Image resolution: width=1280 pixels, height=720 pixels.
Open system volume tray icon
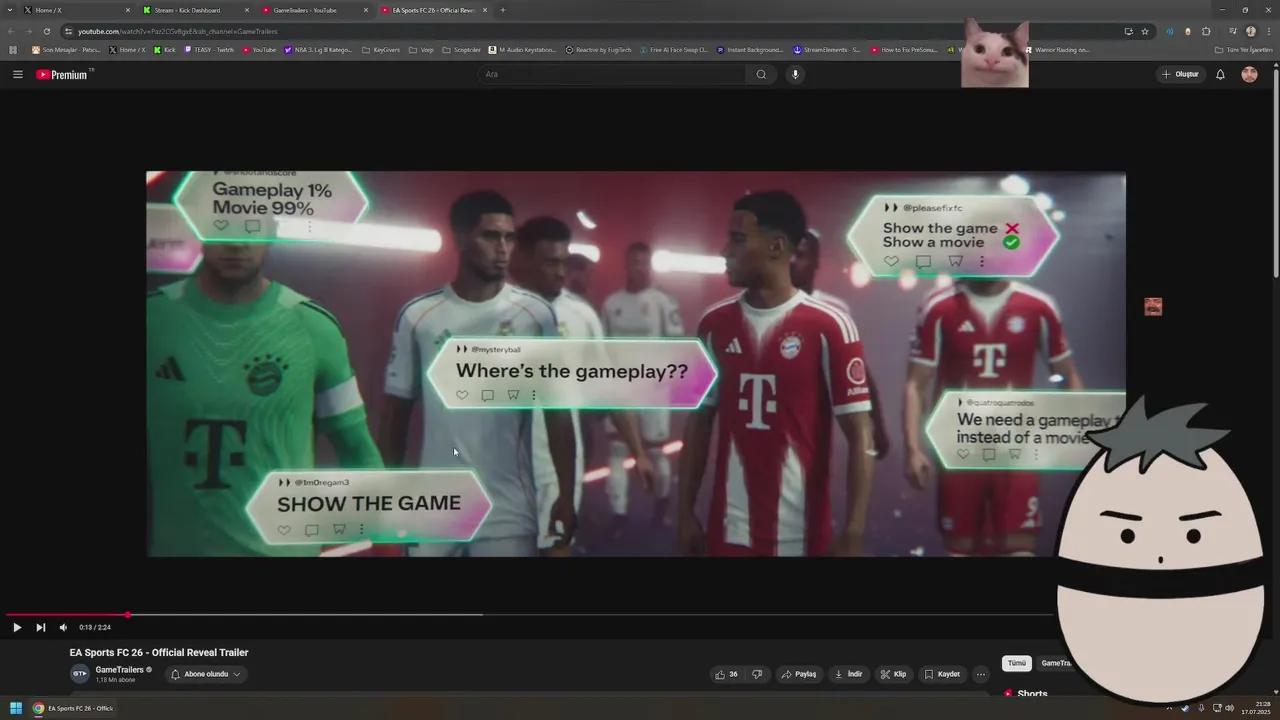[x=1229, y=708]
